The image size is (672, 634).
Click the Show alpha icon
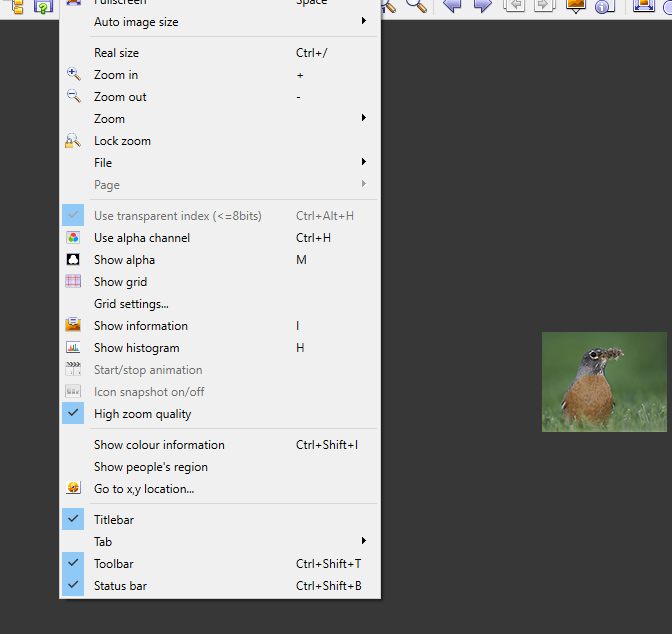pos(73,260)
